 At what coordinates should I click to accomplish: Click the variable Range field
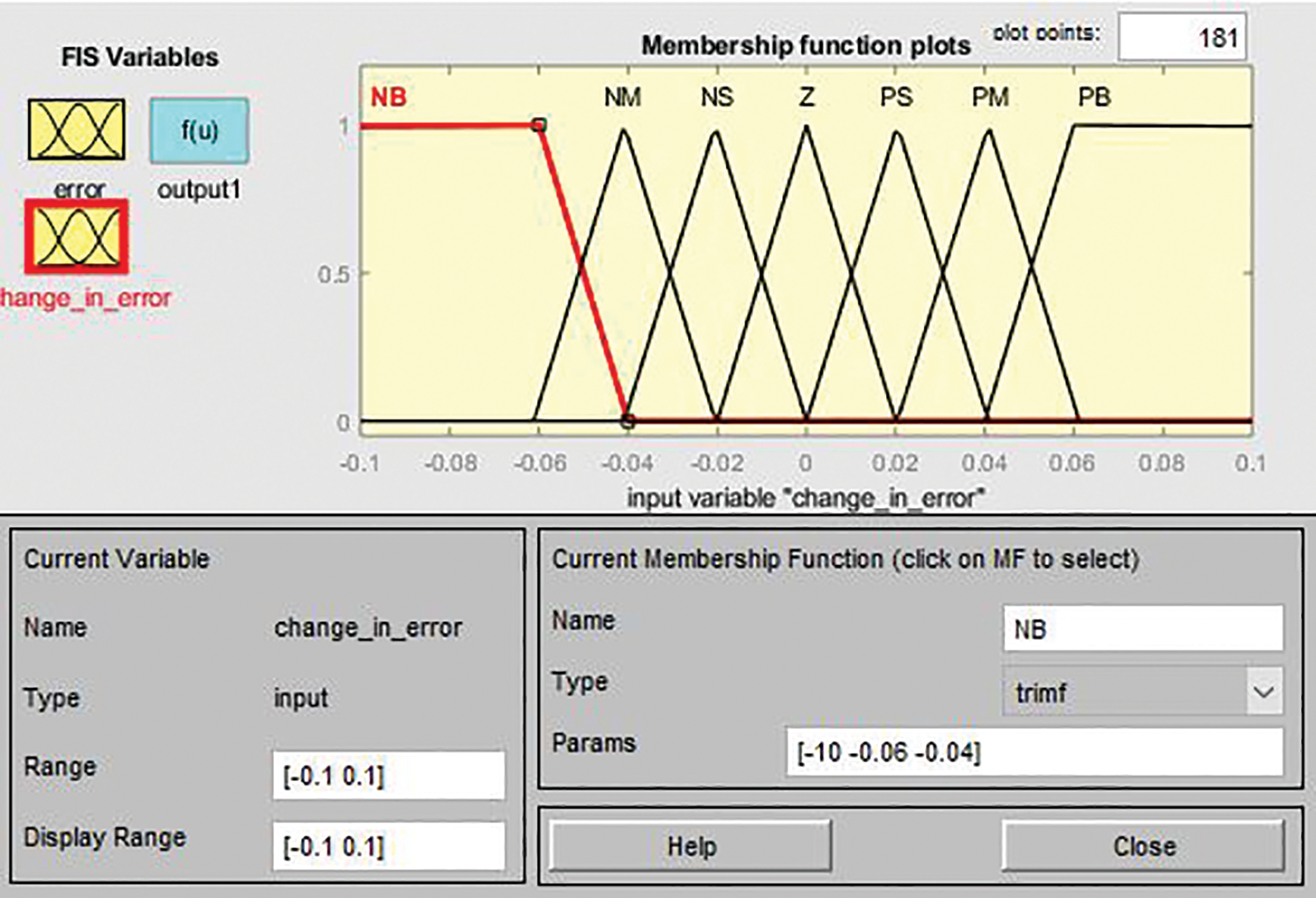coord(388,776)
